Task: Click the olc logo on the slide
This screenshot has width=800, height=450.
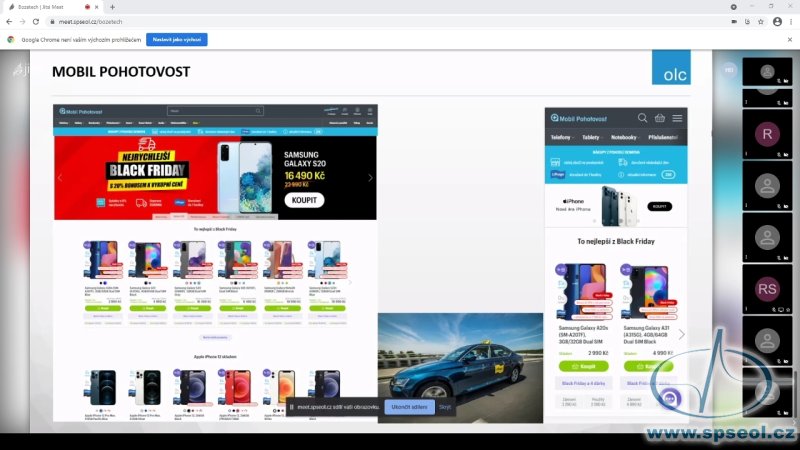Action: point(671,67)
